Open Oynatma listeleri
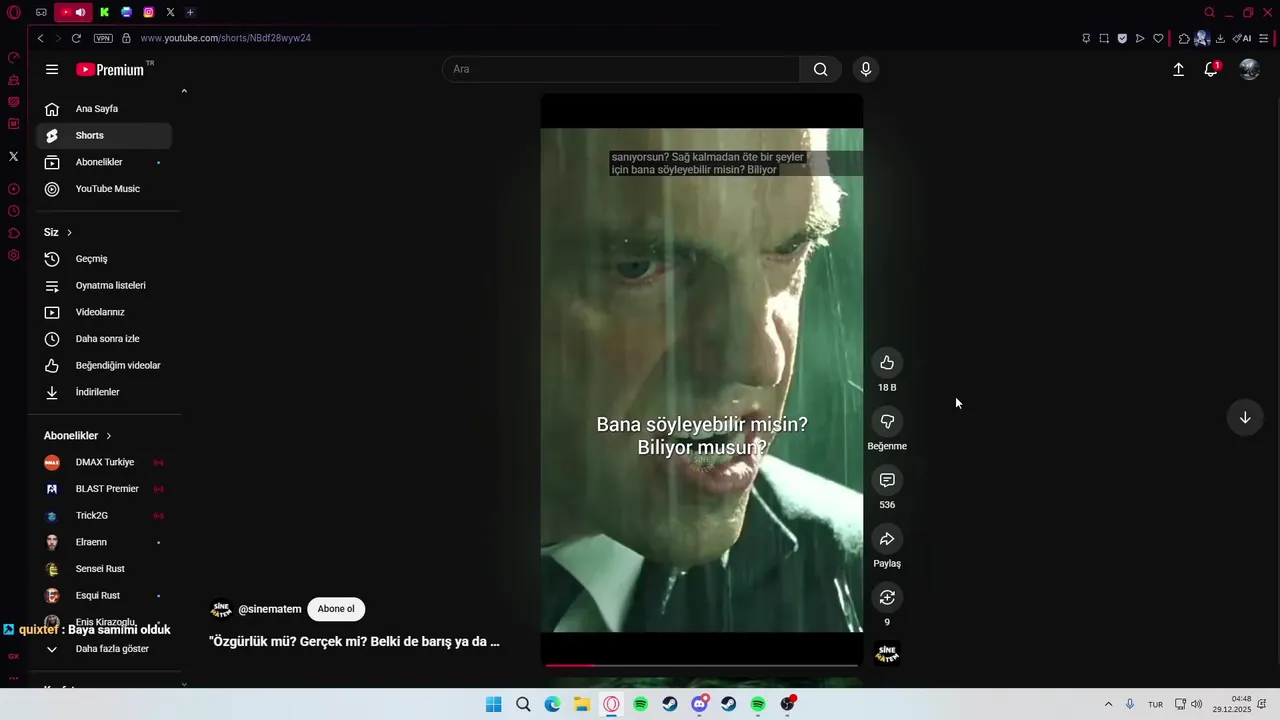 [104, 285]
